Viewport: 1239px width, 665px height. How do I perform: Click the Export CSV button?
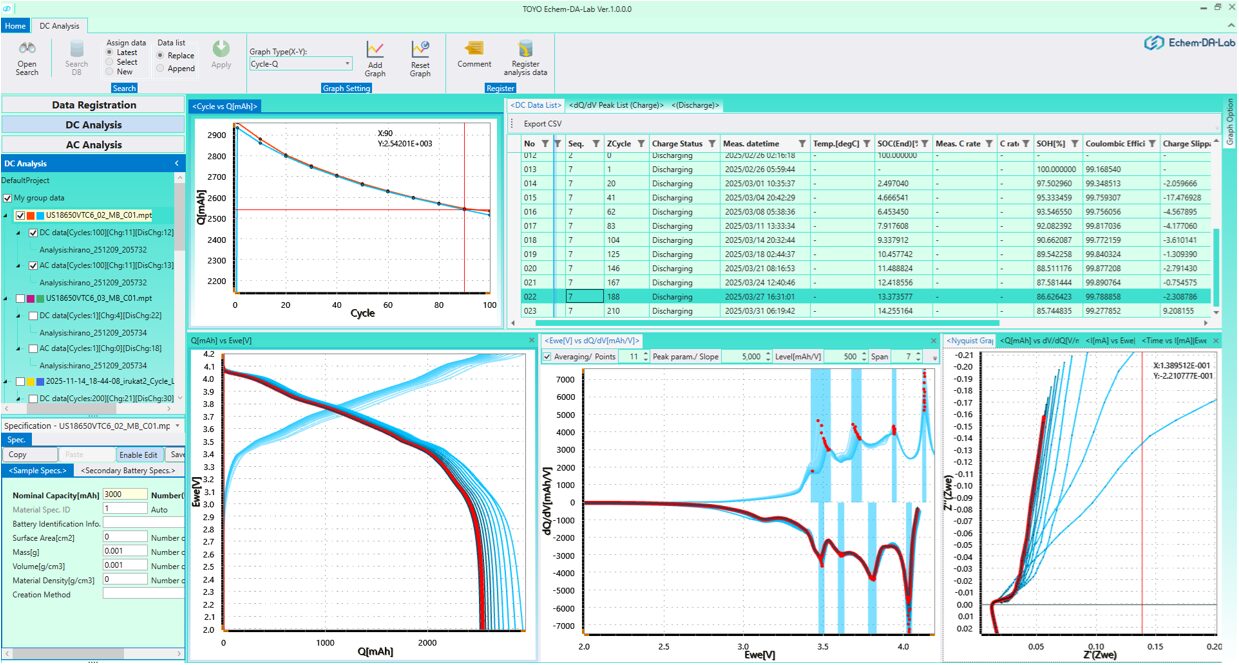coord(542,124)
